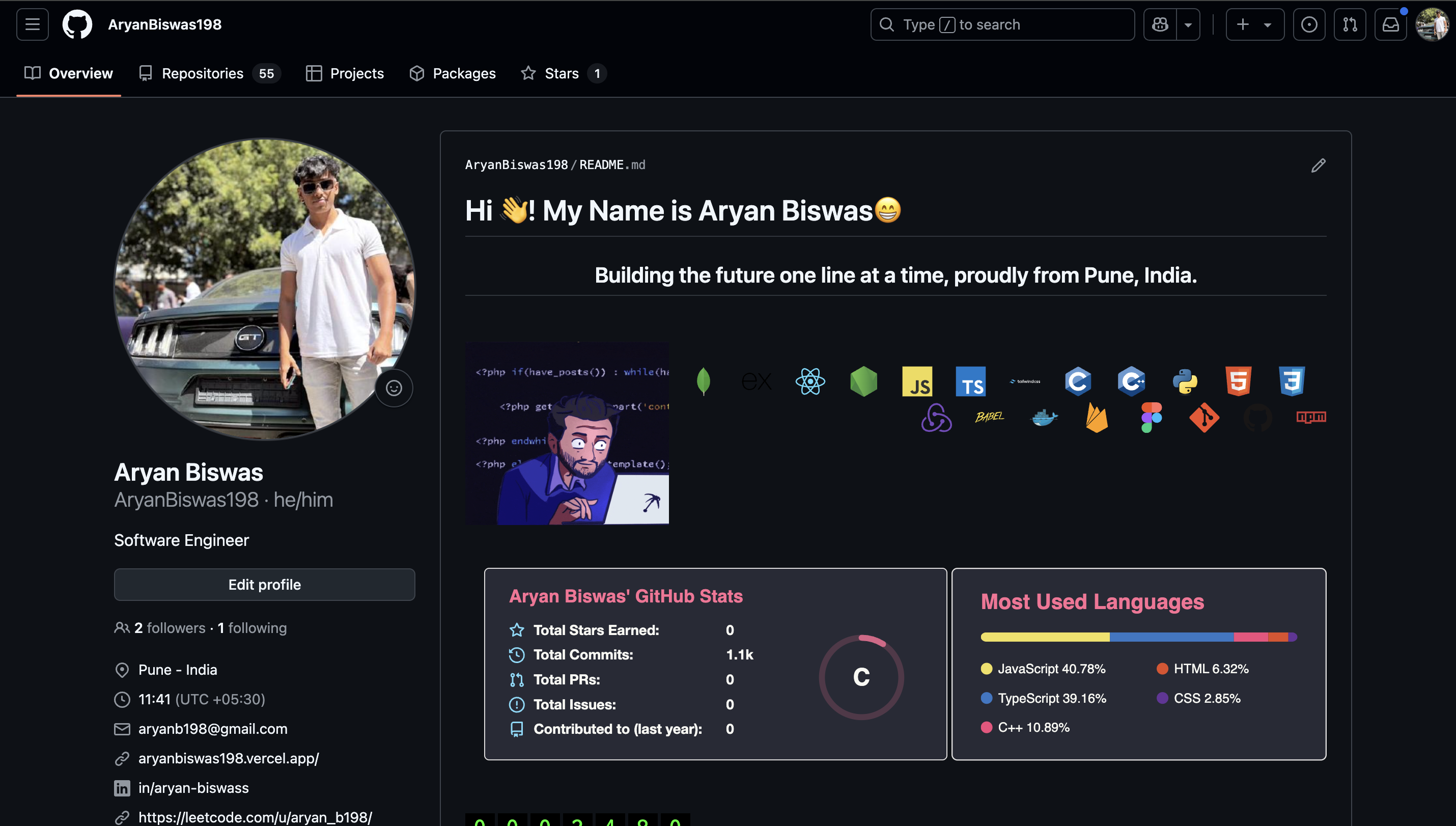Set status with the smiley icon
Viewport: 1456px width, 826px height.
pos(394,388)
